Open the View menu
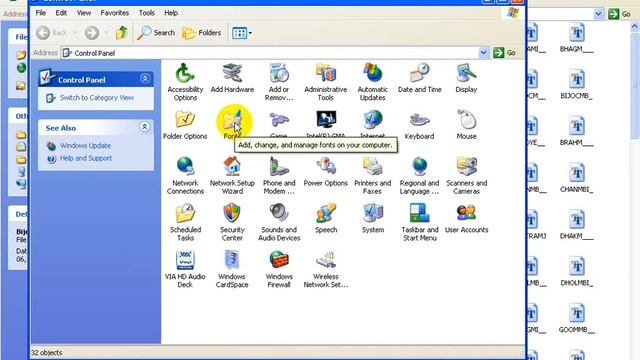 click(x=84, y=13)
